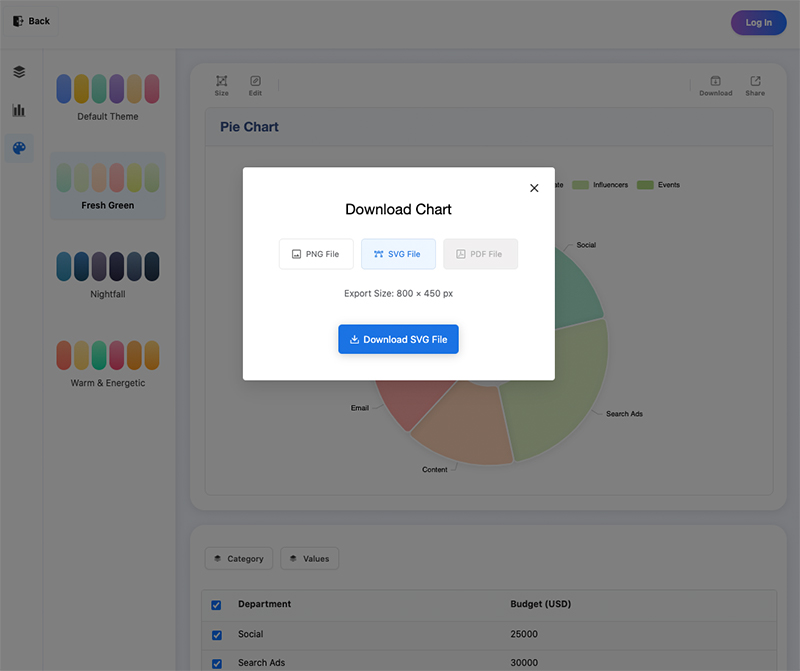Click the Edit toolbar icon
This screenshot has height=671, width=800.
pyautogui.click(x=255, y=85)
